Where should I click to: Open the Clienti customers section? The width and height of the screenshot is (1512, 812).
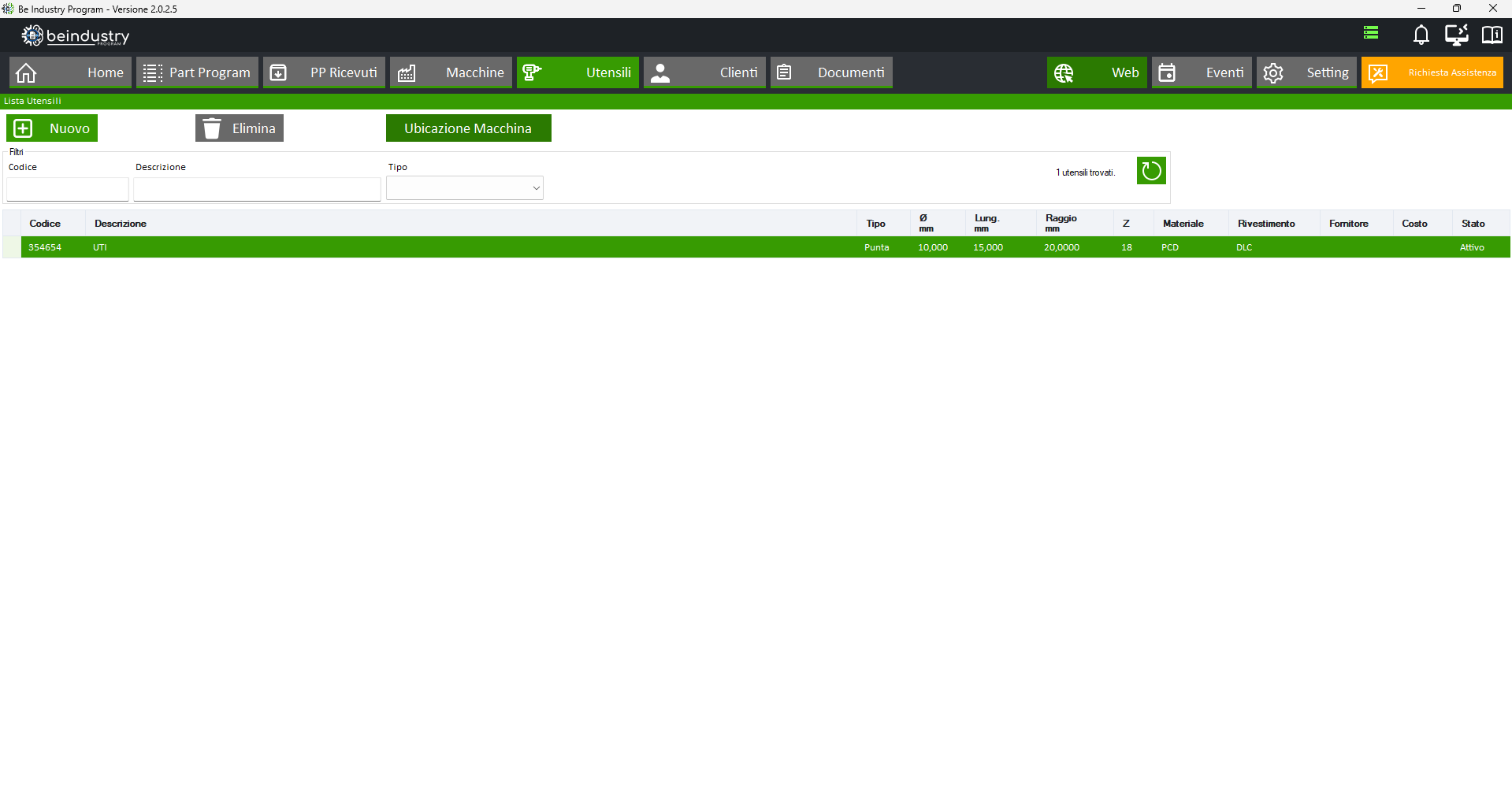pyautogui.click(x=704, y=72)
